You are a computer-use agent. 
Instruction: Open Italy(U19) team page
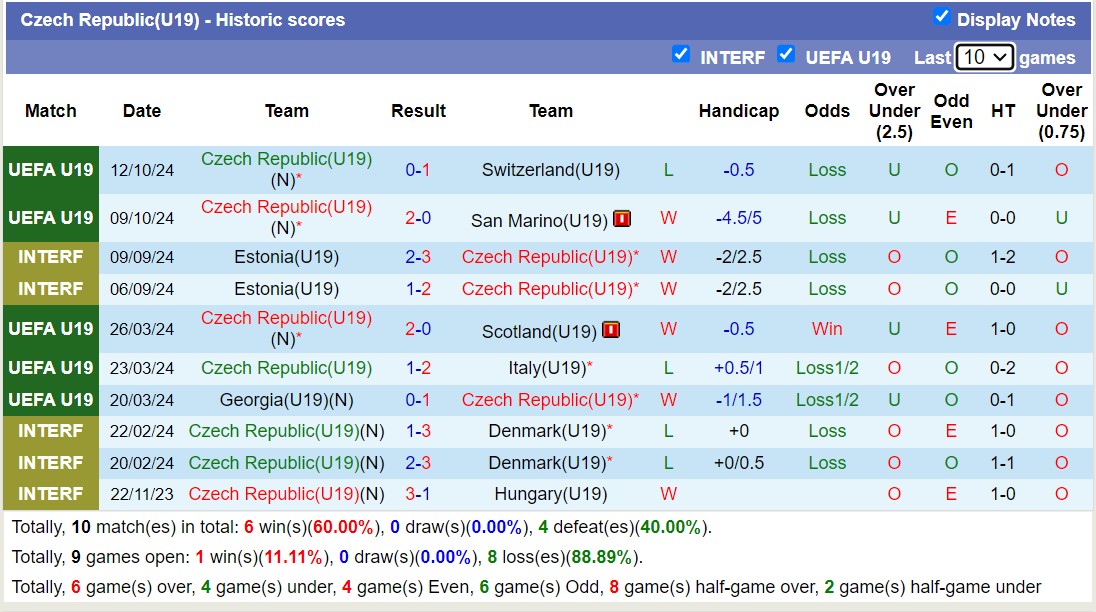point(546,368)
